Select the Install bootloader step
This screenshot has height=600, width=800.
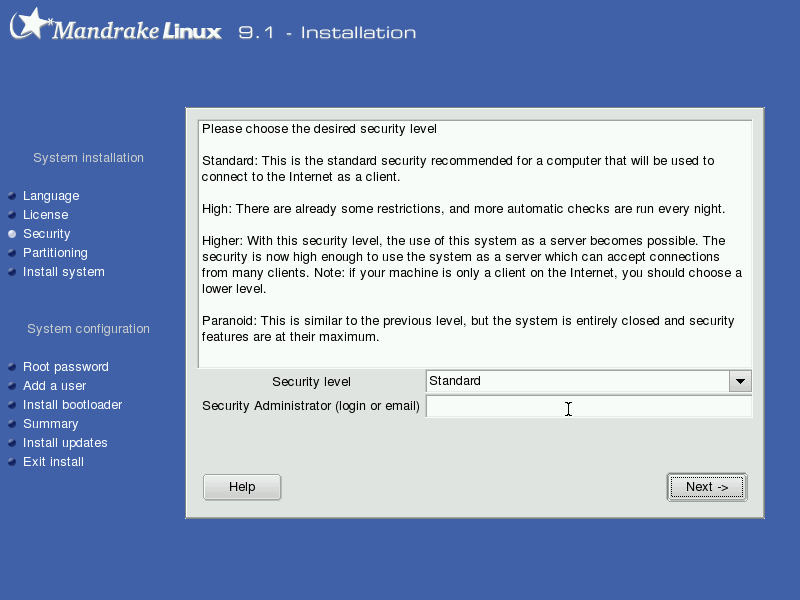(72, 405)
